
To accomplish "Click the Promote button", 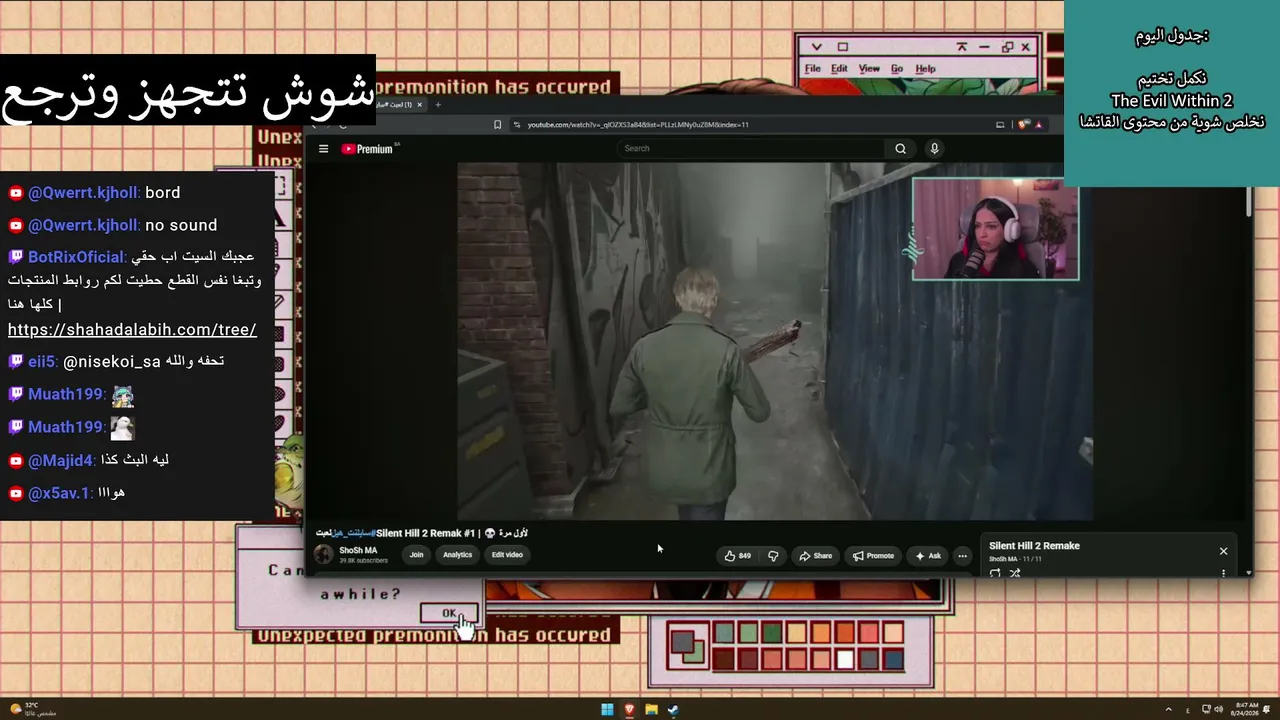I will click(873, 556).
